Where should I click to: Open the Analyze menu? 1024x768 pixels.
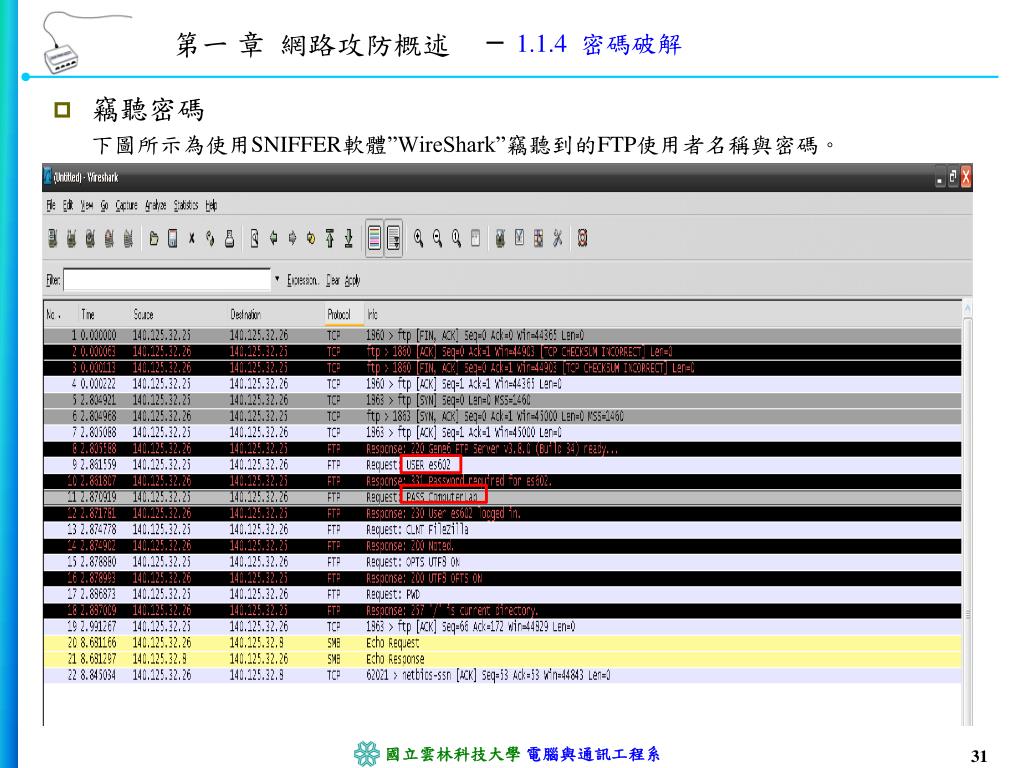tap(155, 206)
